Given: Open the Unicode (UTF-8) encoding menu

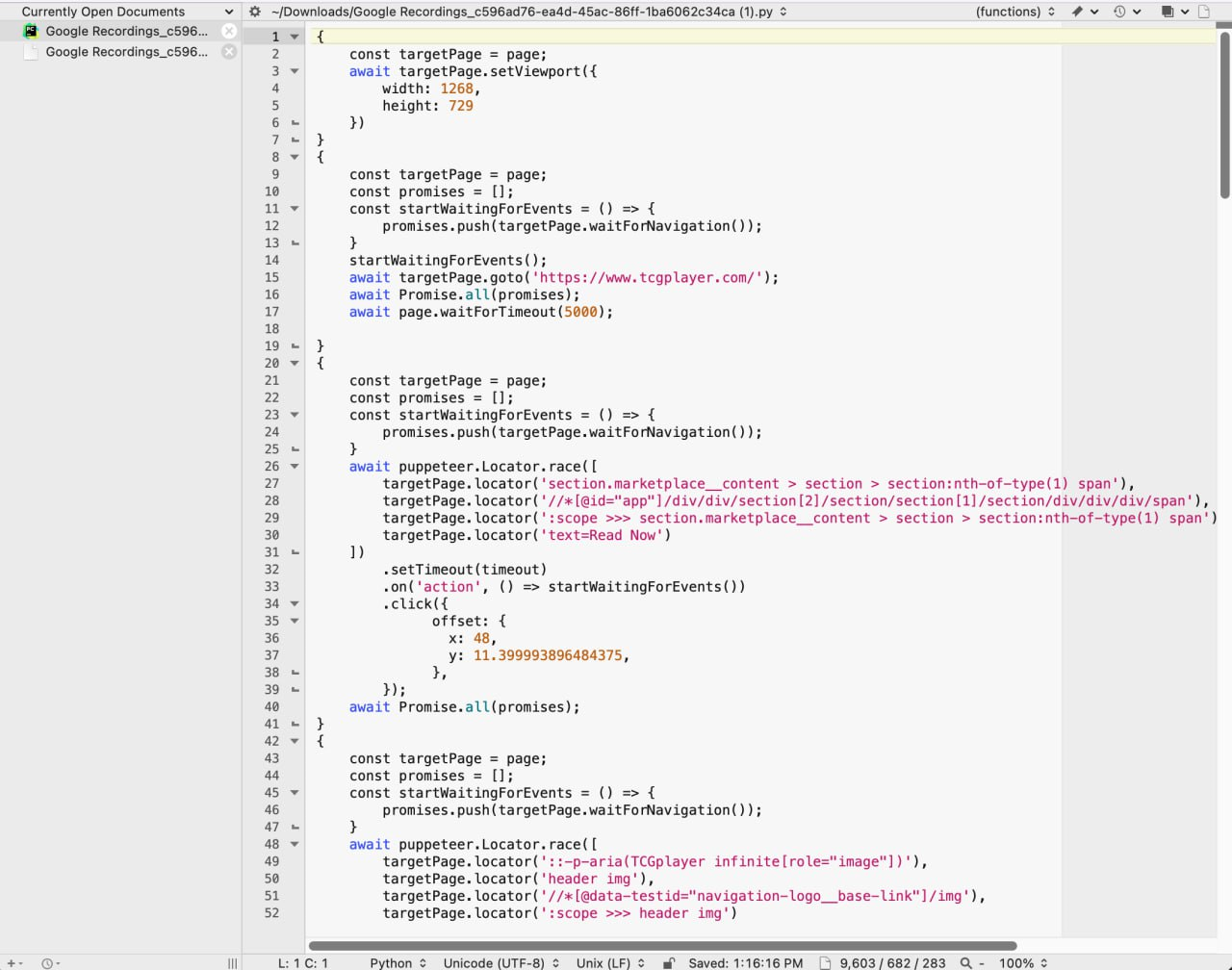Looking at the screenshot, I should pos(501,962).
